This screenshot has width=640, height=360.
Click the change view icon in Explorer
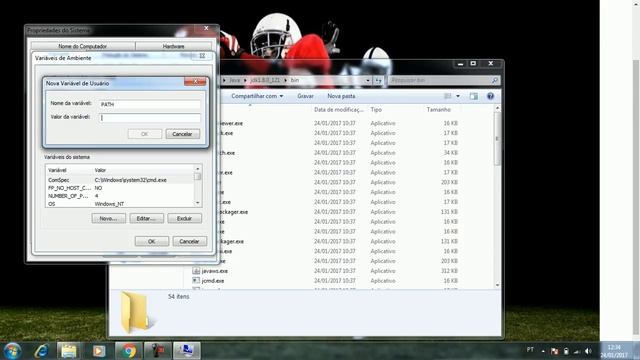click(448, 96)
